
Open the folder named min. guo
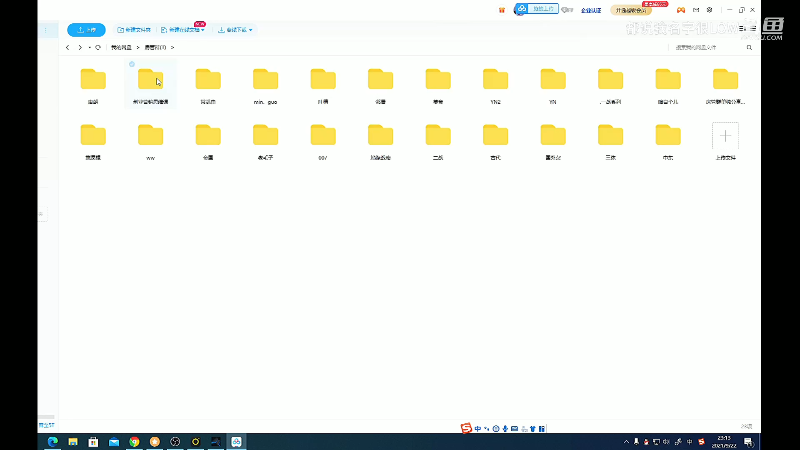tap(265, 87)
